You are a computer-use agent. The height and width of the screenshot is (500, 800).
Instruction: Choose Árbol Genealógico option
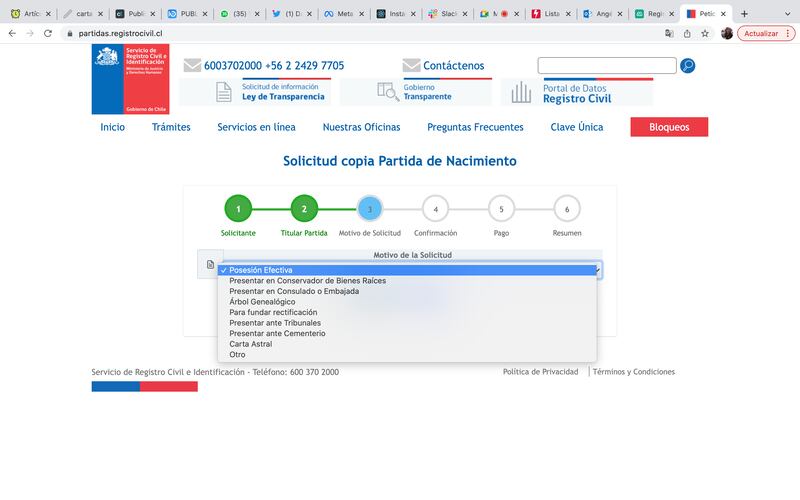(x=407, y=302)
